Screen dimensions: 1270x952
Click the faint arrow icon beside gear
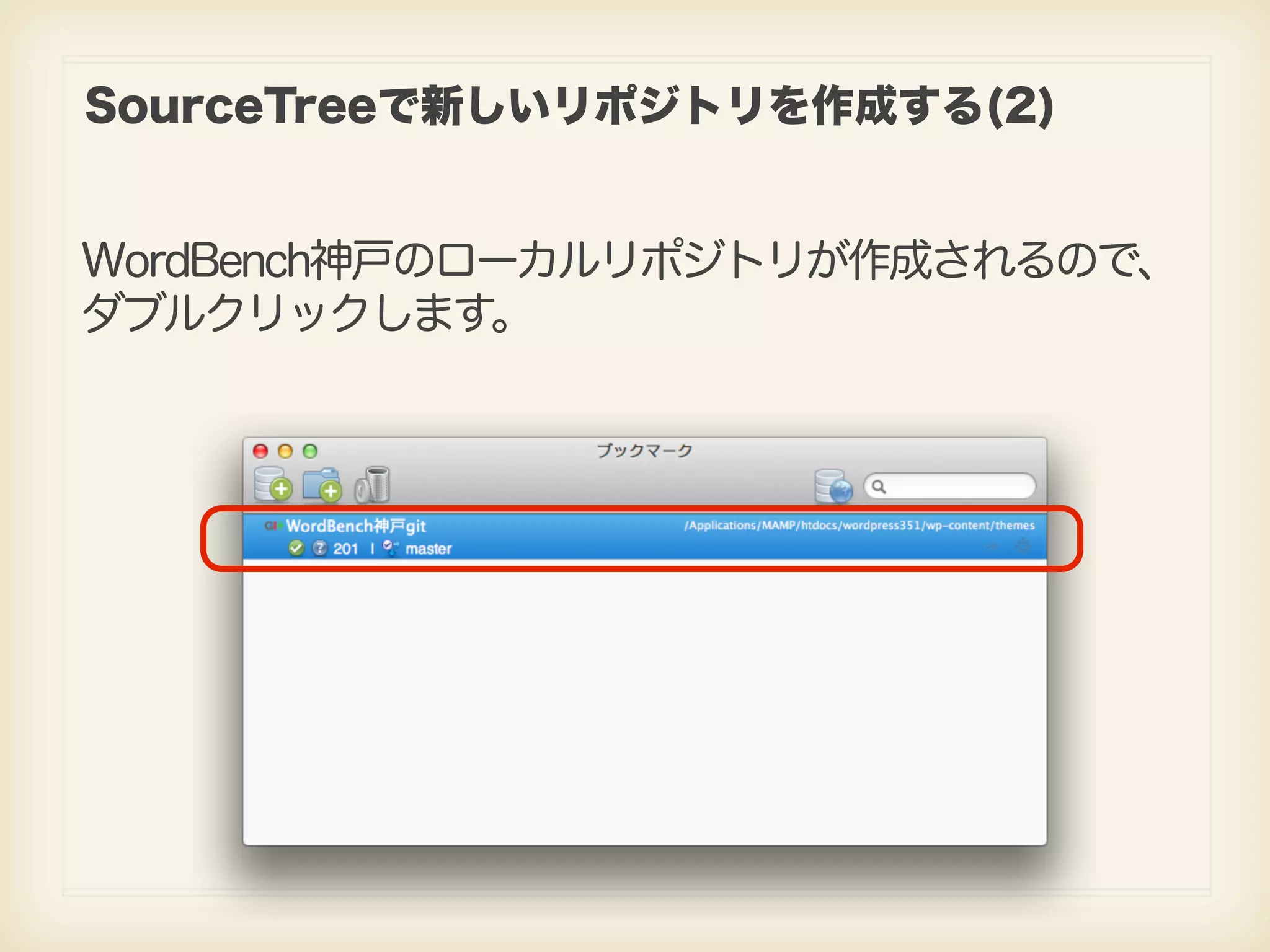(993, 547)
